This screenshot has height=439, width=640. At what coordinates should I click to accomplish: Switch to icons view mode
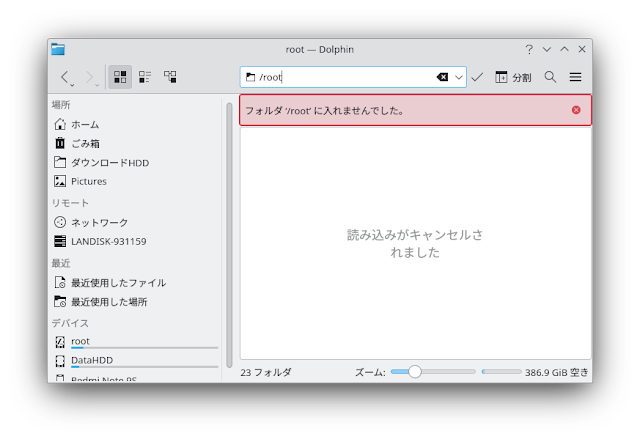coord(120,77)
